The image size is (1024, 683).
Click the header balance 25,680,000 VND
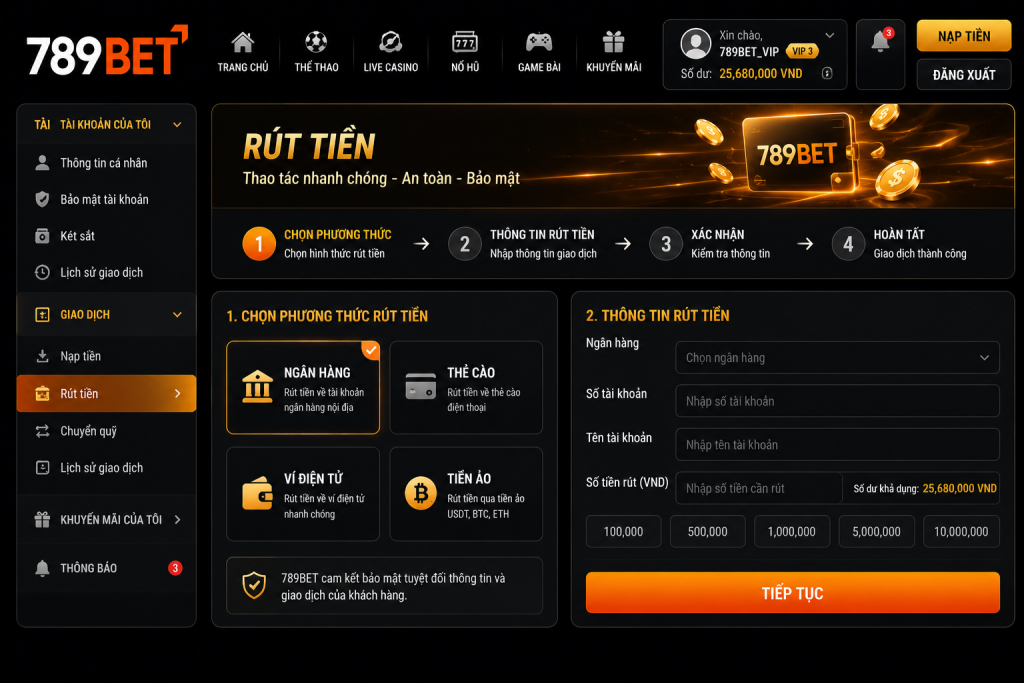761,74
